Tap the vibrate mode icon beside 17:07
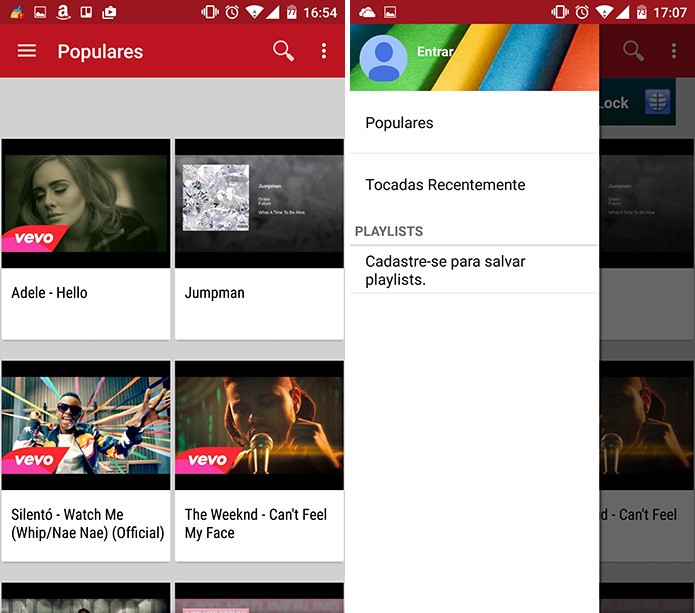695x613 pixels. pos(560,12)
